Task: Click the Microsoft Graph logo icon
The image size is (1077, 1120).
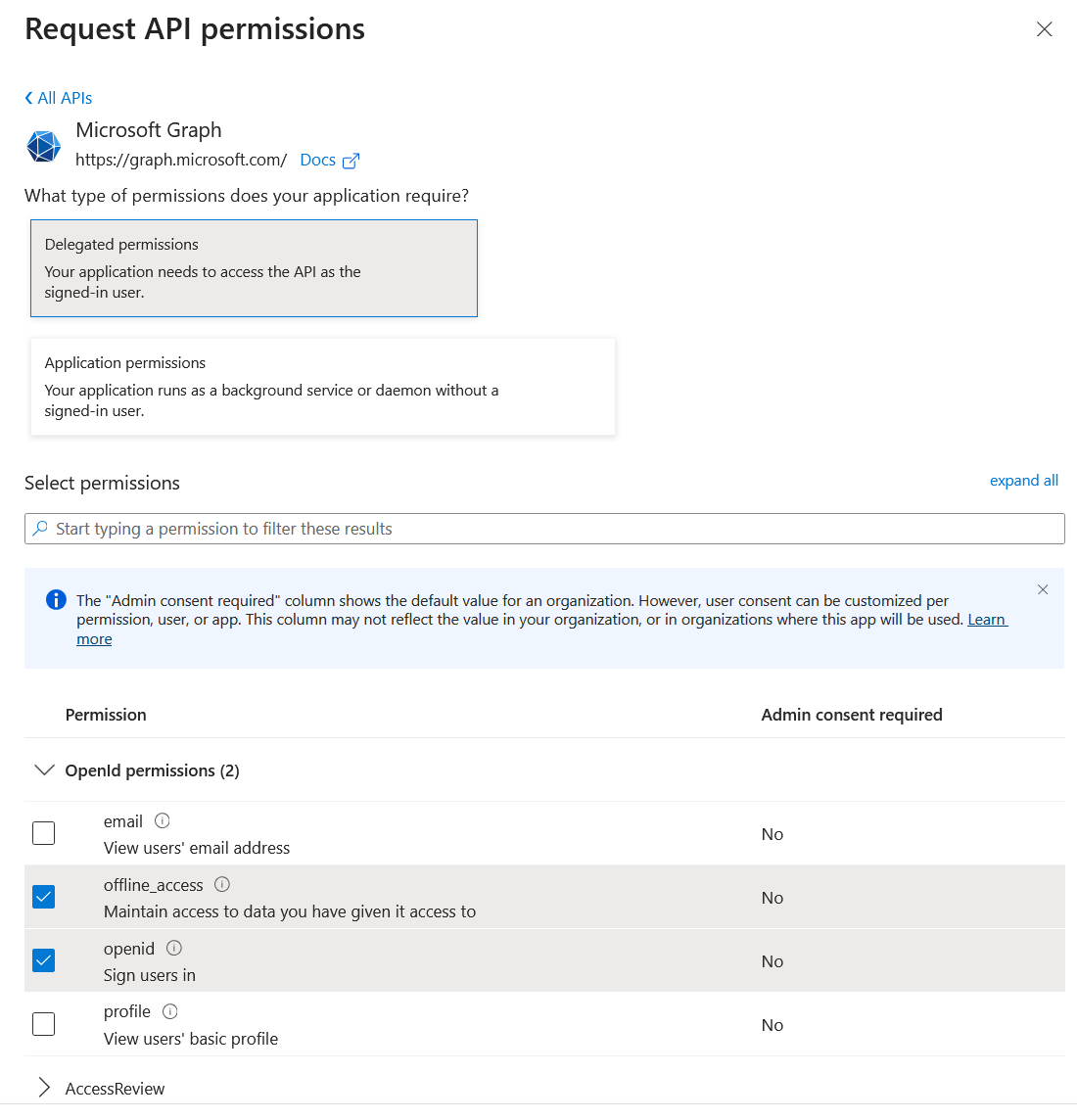Action: point(43,146)
